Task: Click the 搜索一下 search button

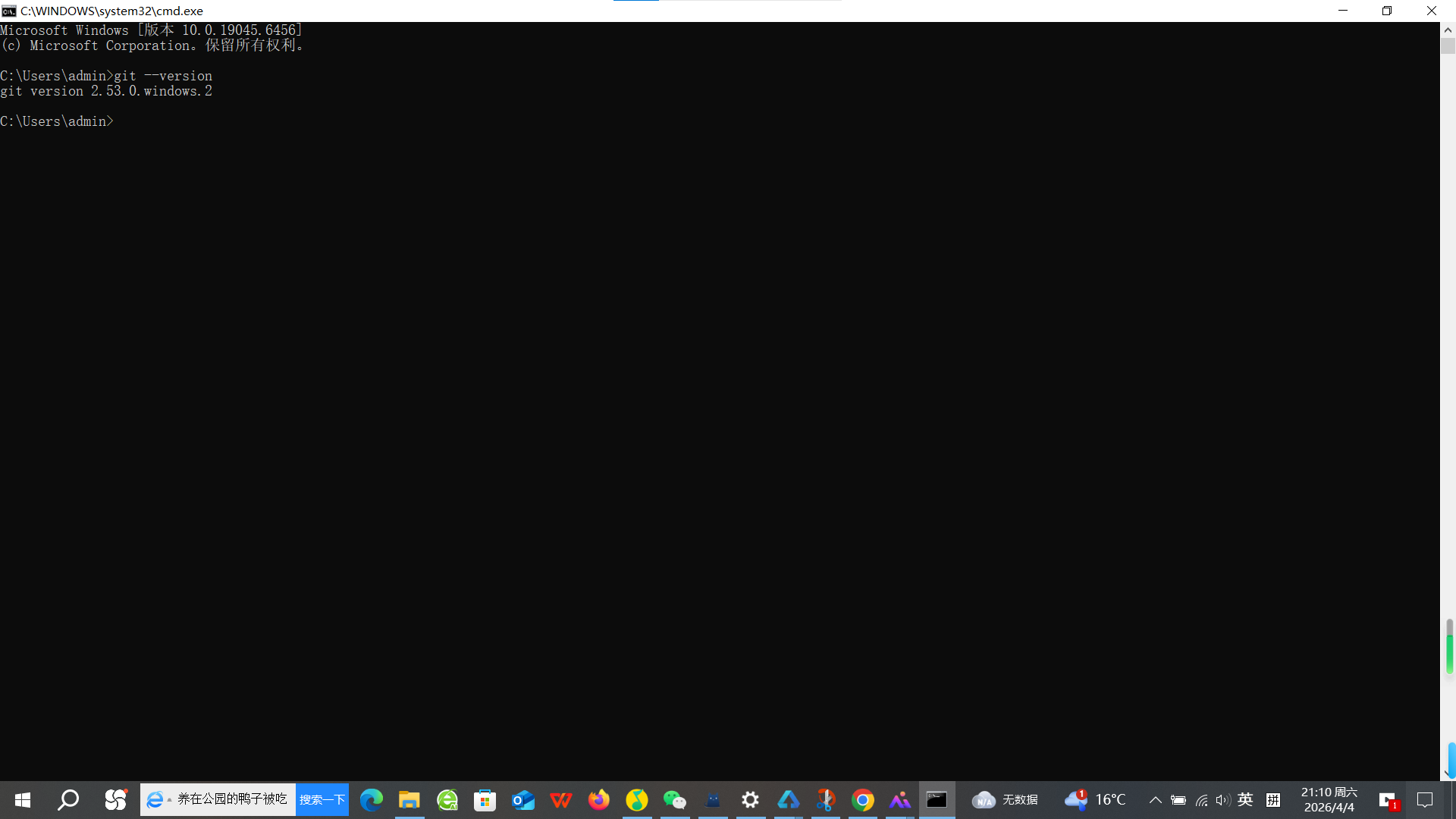Action: pos(322,800)
